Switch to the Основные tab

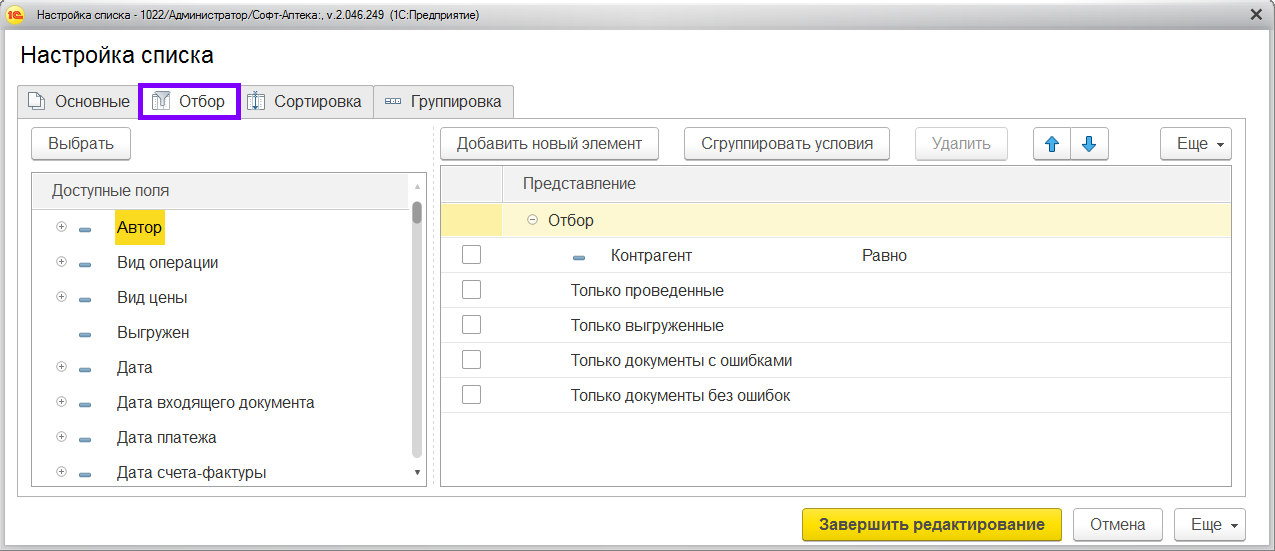click(78, 101)
